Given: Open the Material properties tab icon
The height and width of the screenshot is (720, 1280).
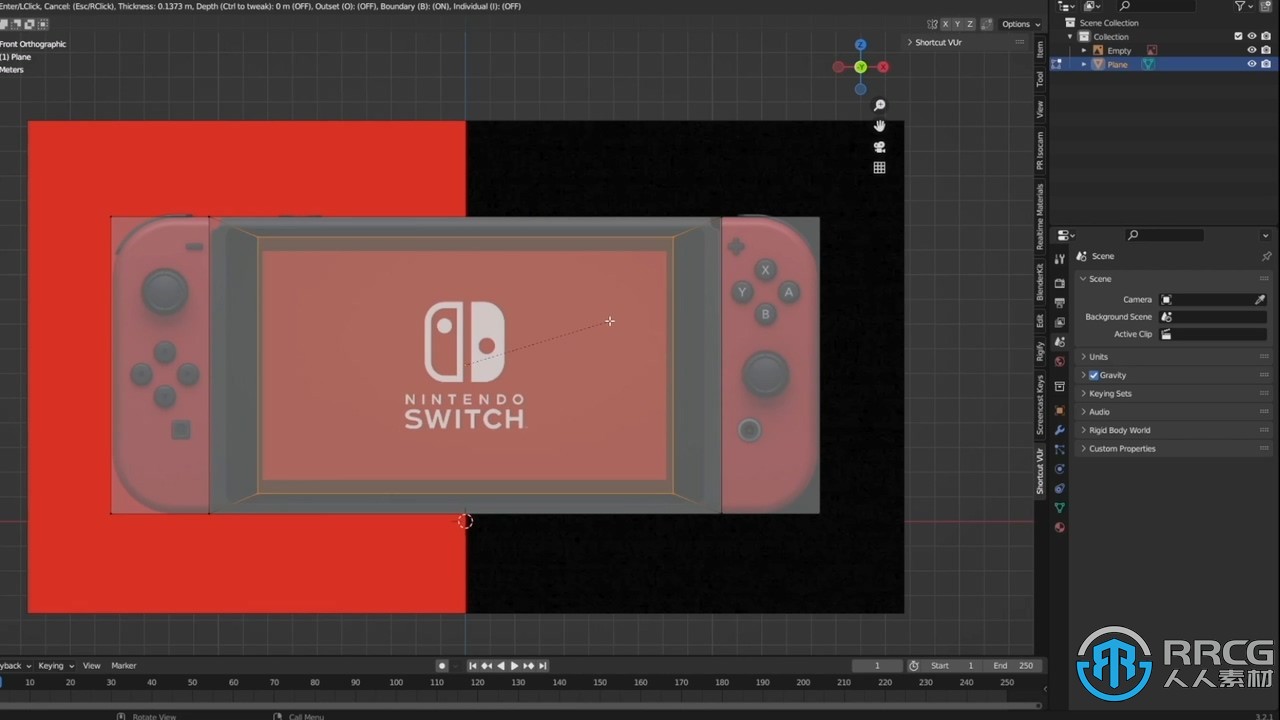Looking at the screenshot, I should pos(1060,527).
